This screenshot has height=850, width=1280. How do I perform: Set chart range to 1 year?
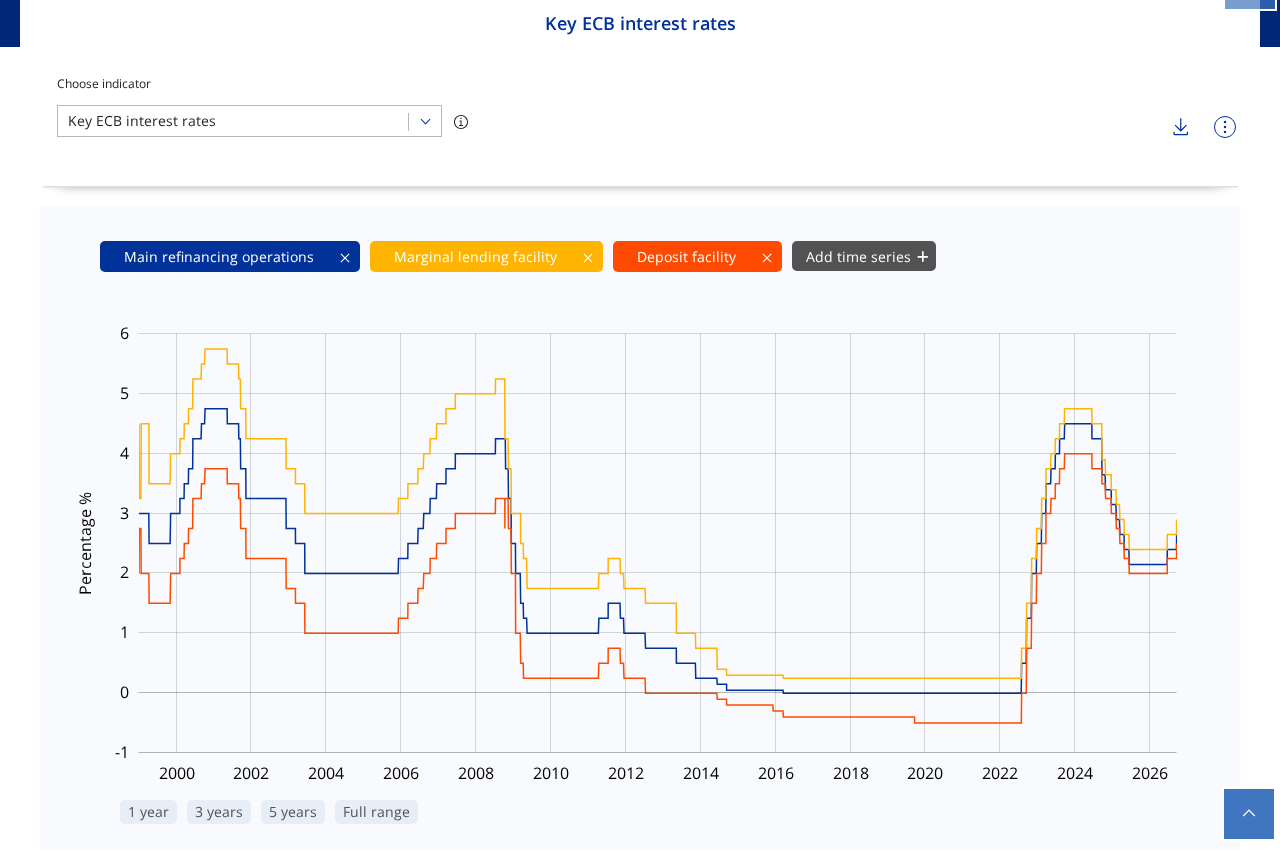pyautogui.click(x=148, y=812)
